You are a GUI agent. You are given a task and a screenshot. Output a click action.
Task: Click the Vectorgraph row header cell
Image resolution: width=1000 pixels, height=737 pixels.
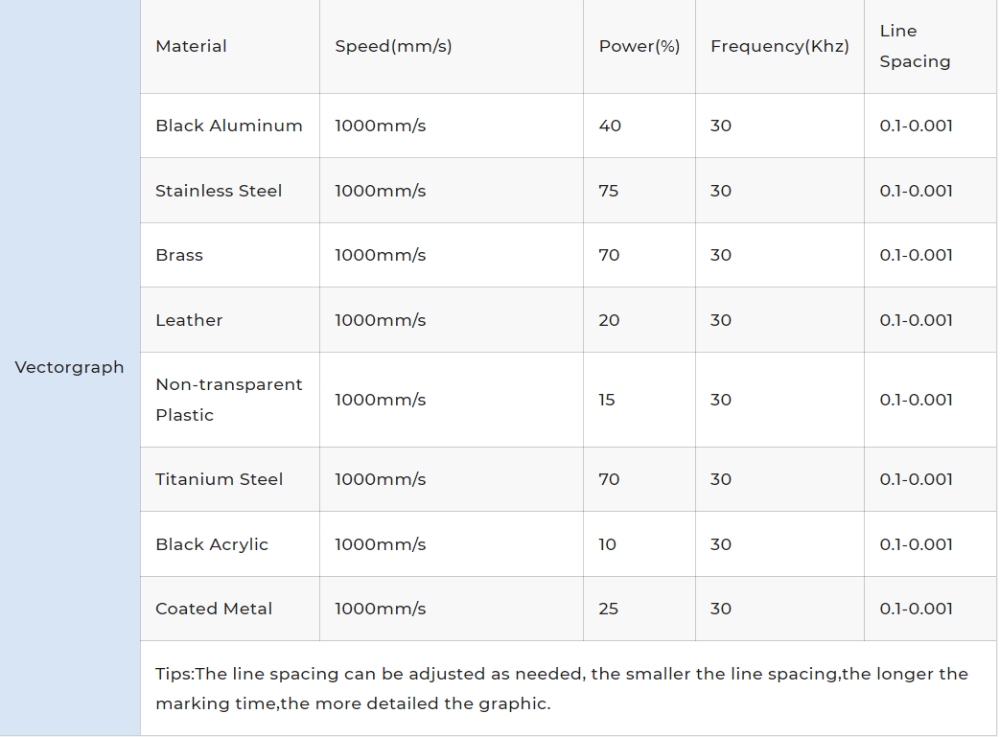(70, 367)
